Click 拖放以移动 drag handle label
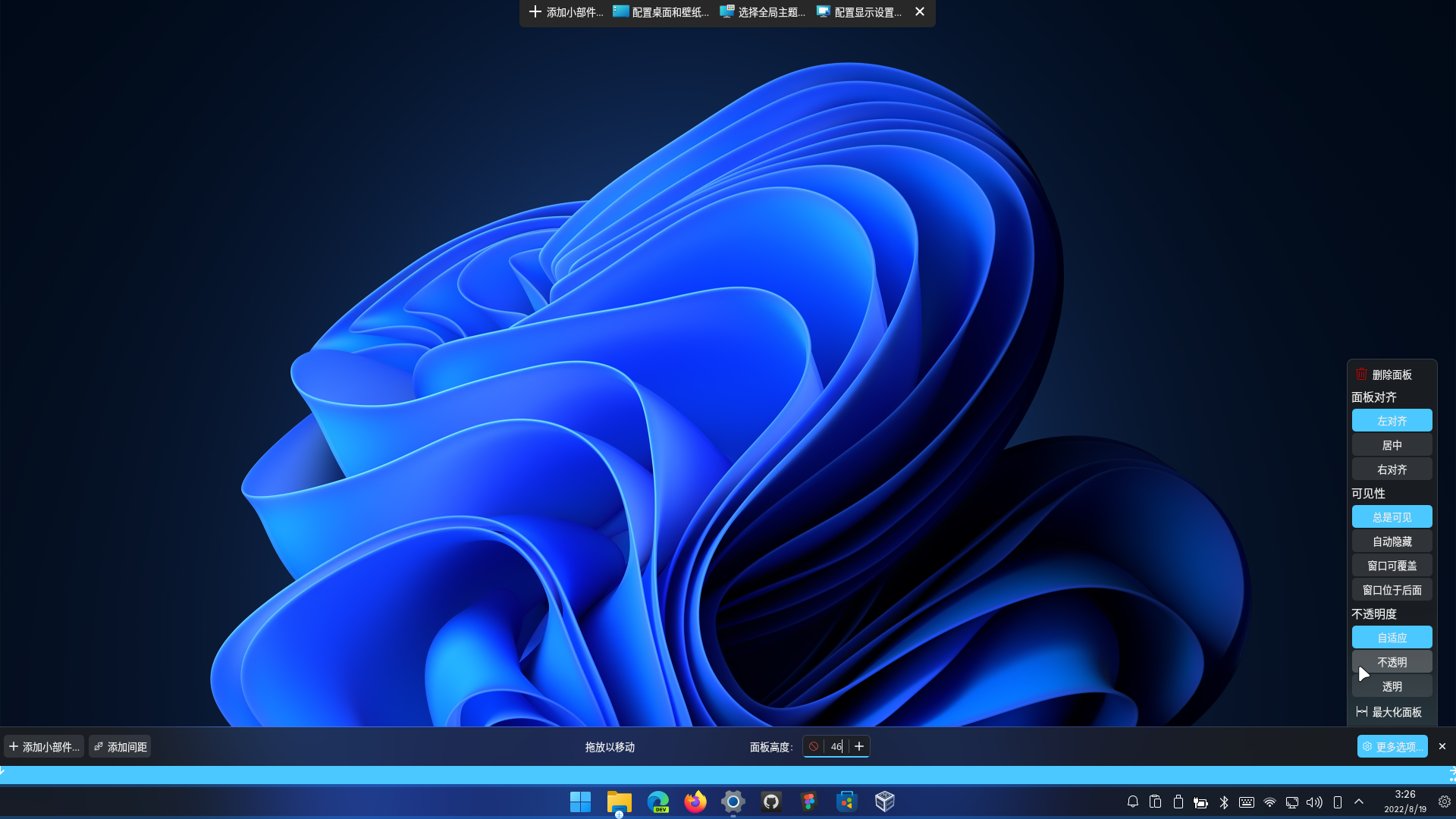1456x819 pixels. (610, 747)
